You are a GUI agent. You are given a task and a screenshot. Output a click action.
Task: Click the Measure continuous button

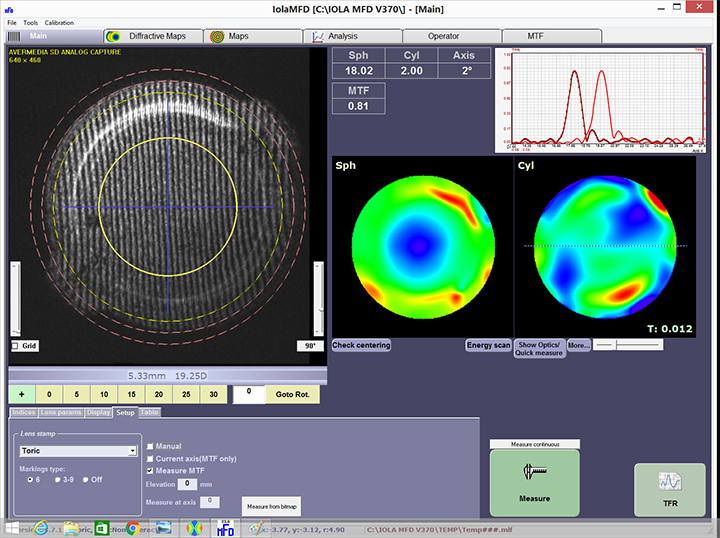pyautogui.click(x=535, y=444)
